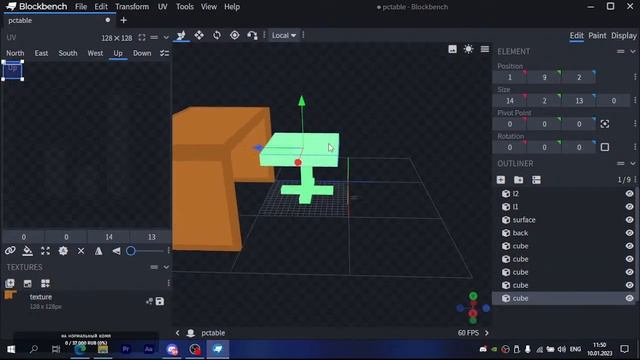Select the South UV face tab
Screen dimensions: 640x360
[x=68, y=53]
